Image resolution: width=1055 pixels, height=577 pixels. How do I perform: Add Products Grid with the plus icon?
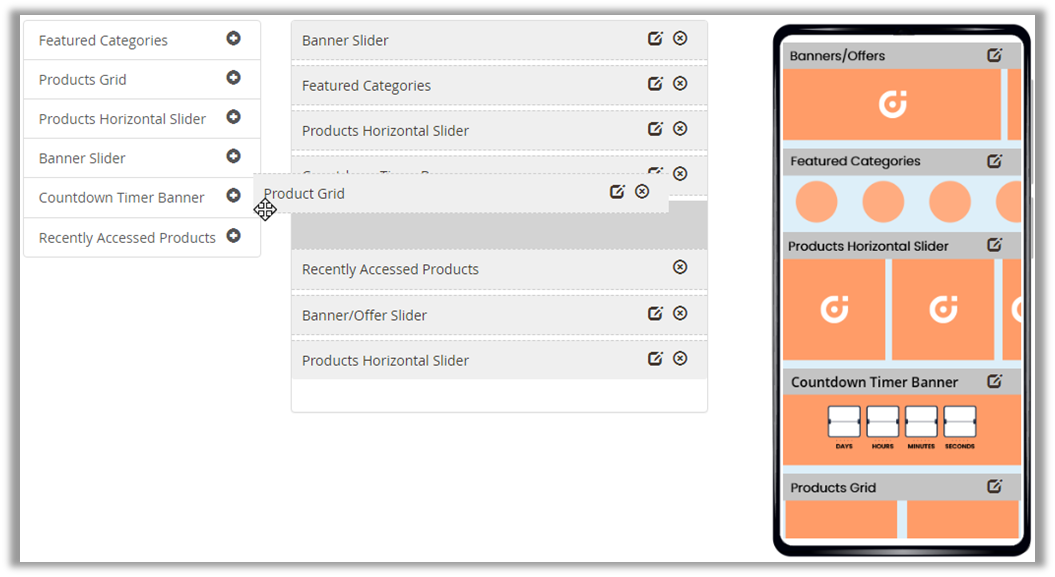click(233, 78)
